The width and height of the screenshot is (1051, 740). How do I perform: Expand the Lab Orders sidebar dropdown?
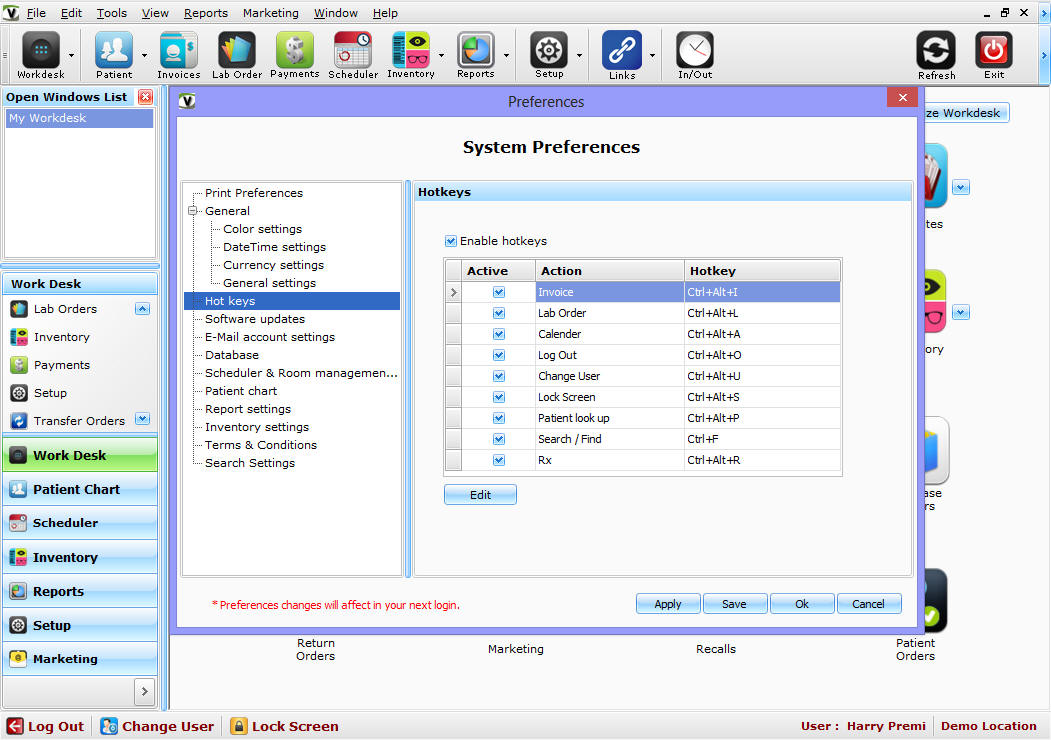click(x=142, y=309)
